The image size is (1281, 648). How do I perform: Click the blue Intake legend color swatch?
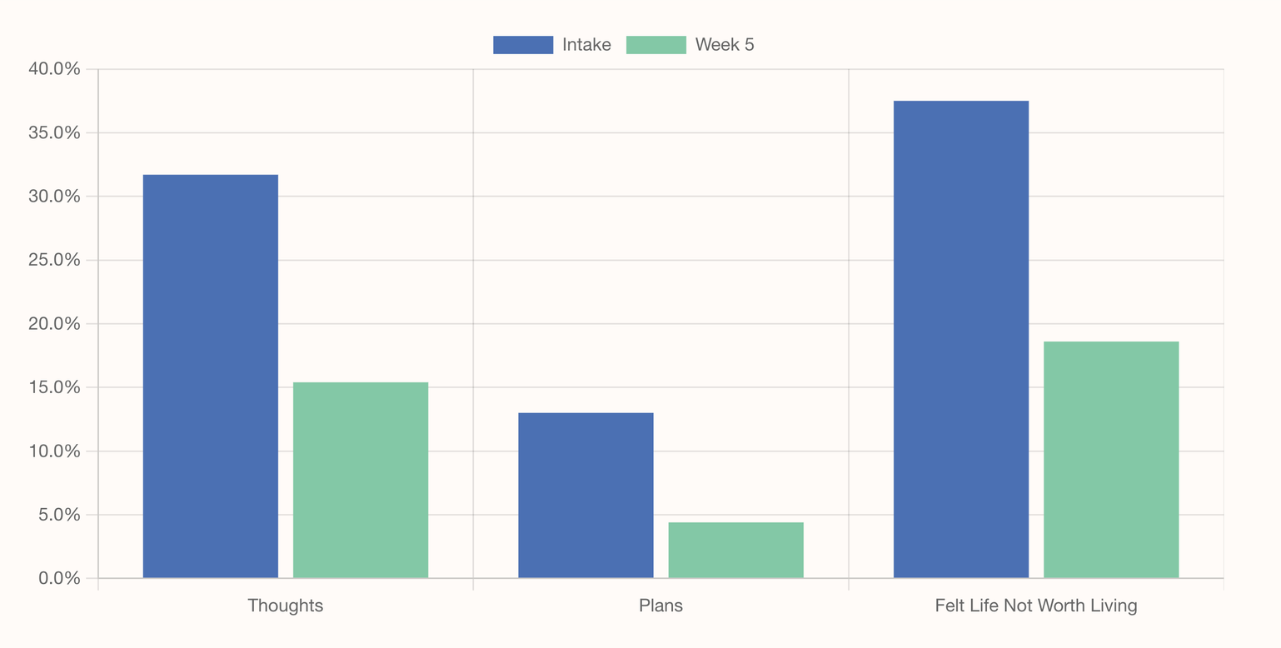point(523,45)
